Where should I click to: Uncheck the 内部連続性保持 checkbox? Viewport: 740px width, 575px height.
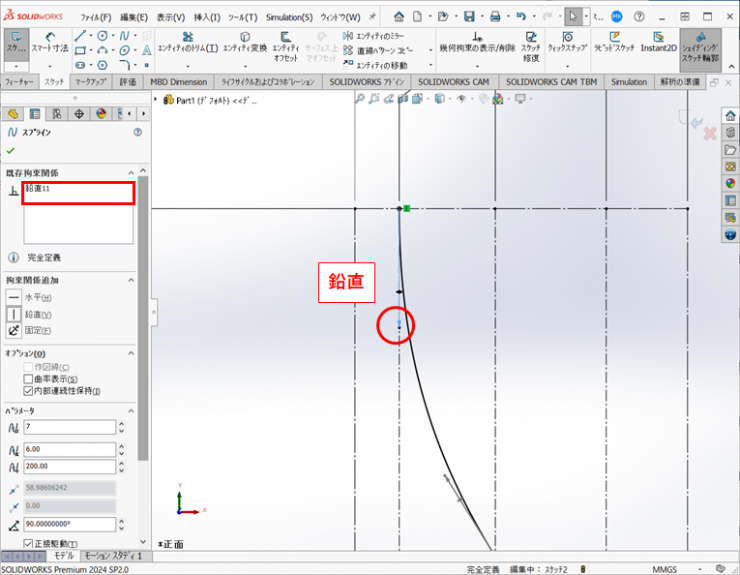(x=28, y=390)
